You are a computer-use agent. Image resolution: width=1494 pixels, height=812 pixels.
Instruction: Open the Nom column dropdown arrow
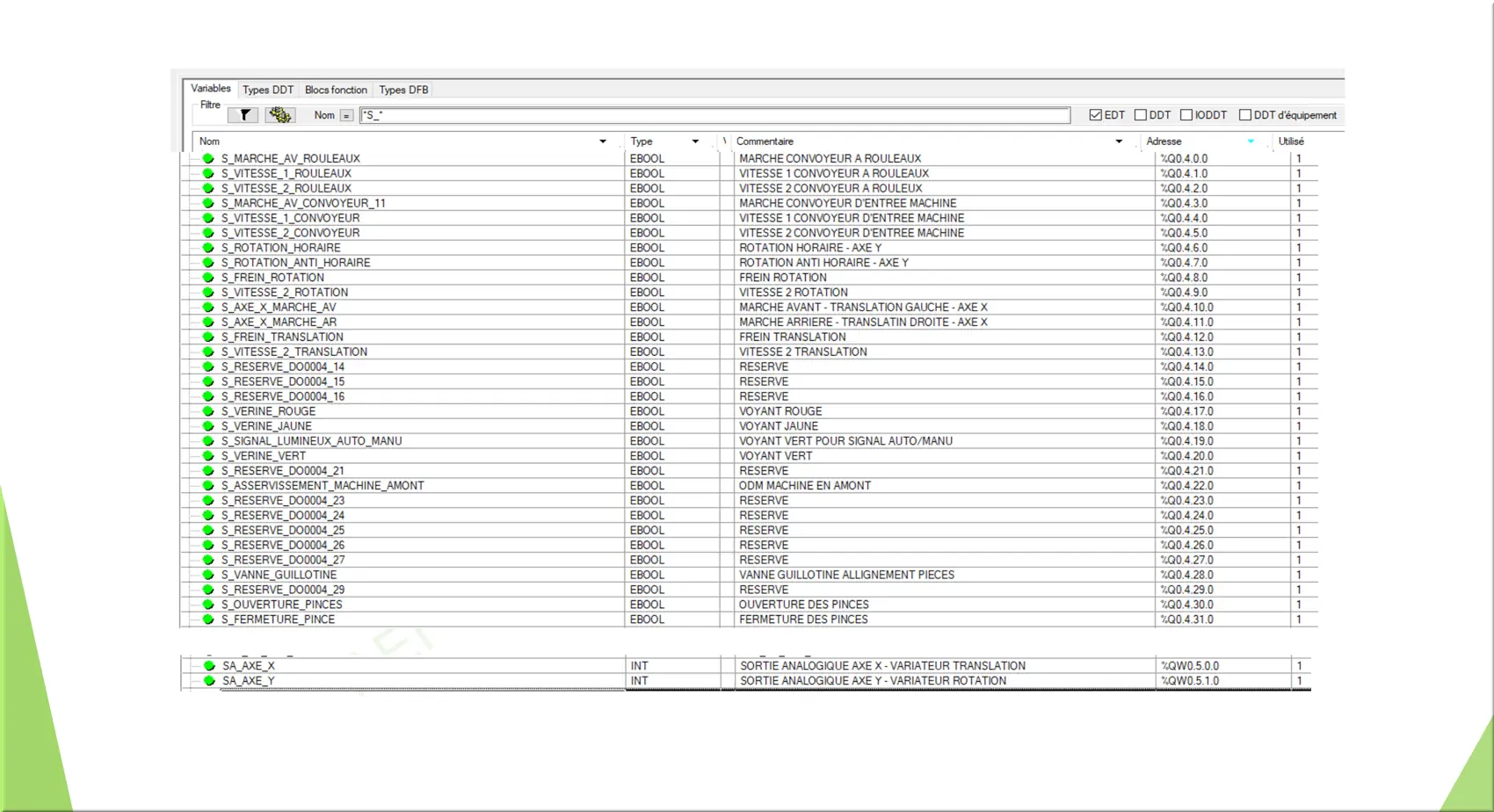[x=603, y=141]
